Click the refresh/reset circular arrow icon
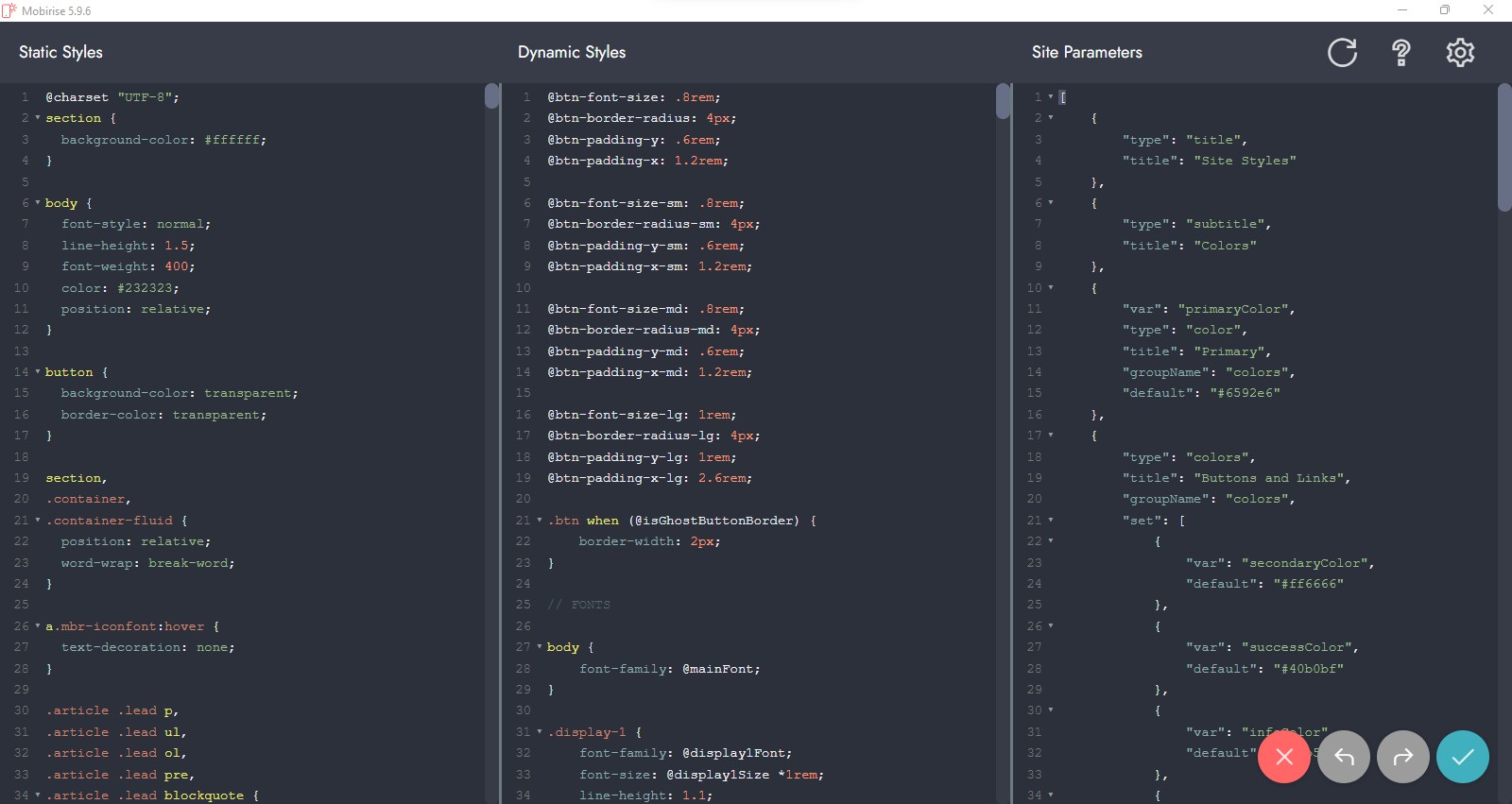This screenshot has width=1512, height=804. click(x=1342, y=52)
